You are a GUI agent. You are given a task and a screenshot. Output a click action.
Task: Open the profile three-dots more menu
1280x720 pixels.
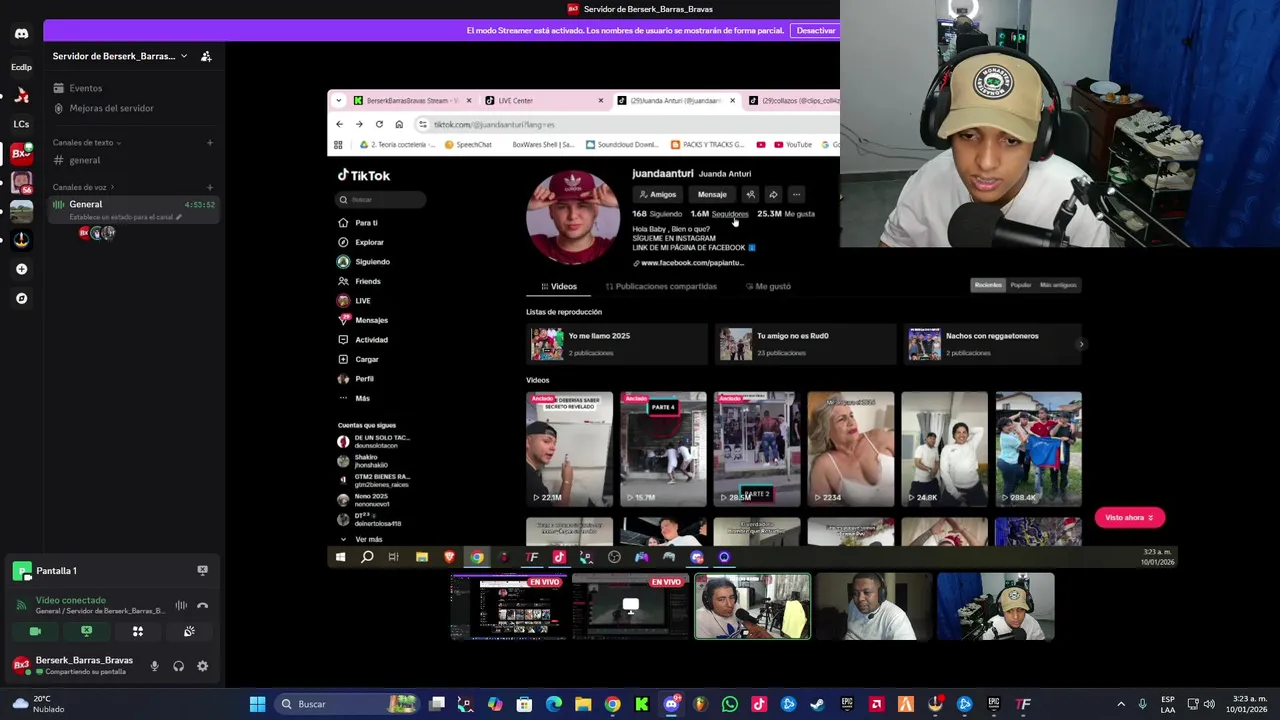796,194
